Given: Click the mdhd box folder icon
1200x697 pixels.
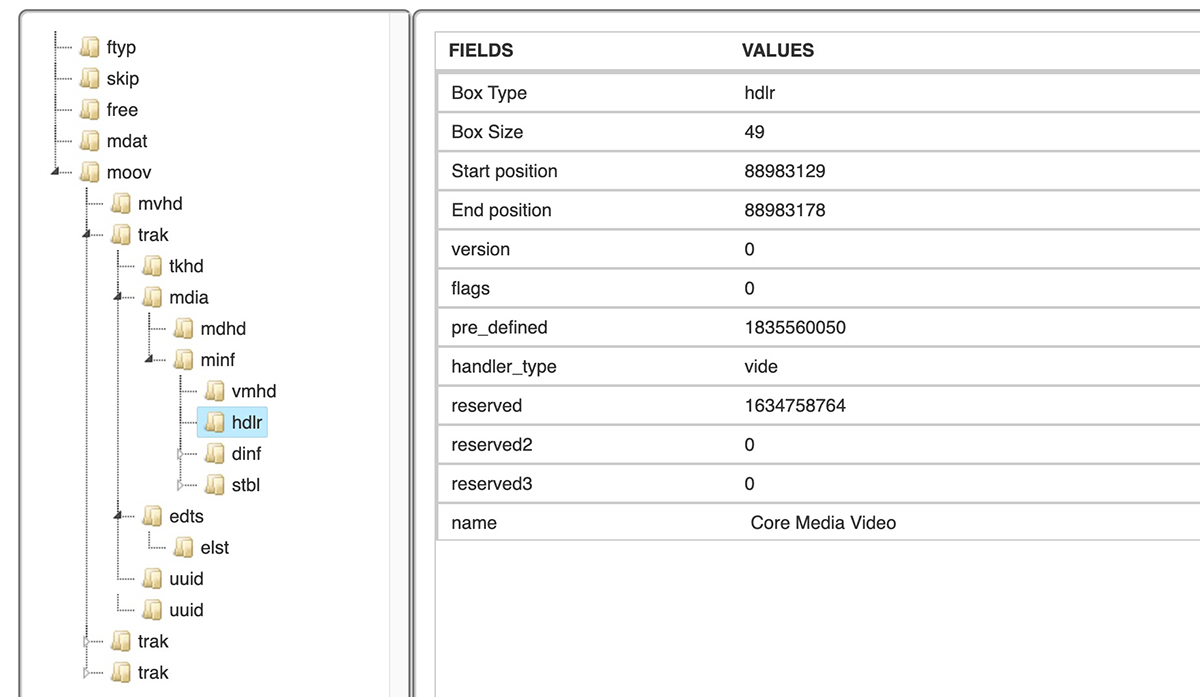Looking at the screenshot, I should point(184,328).
